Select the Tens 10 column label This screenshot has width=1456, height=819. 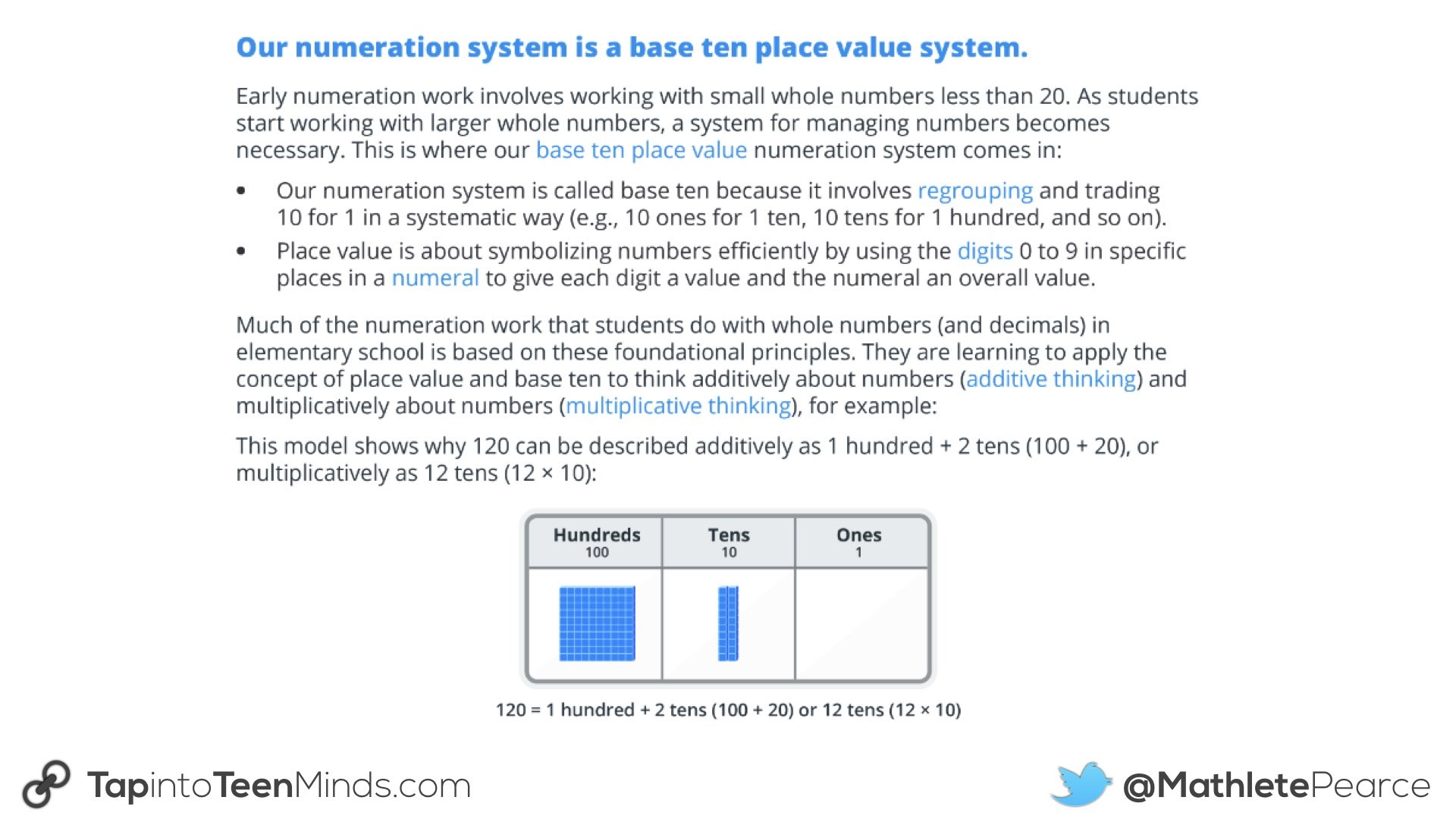tap(726, 540)
